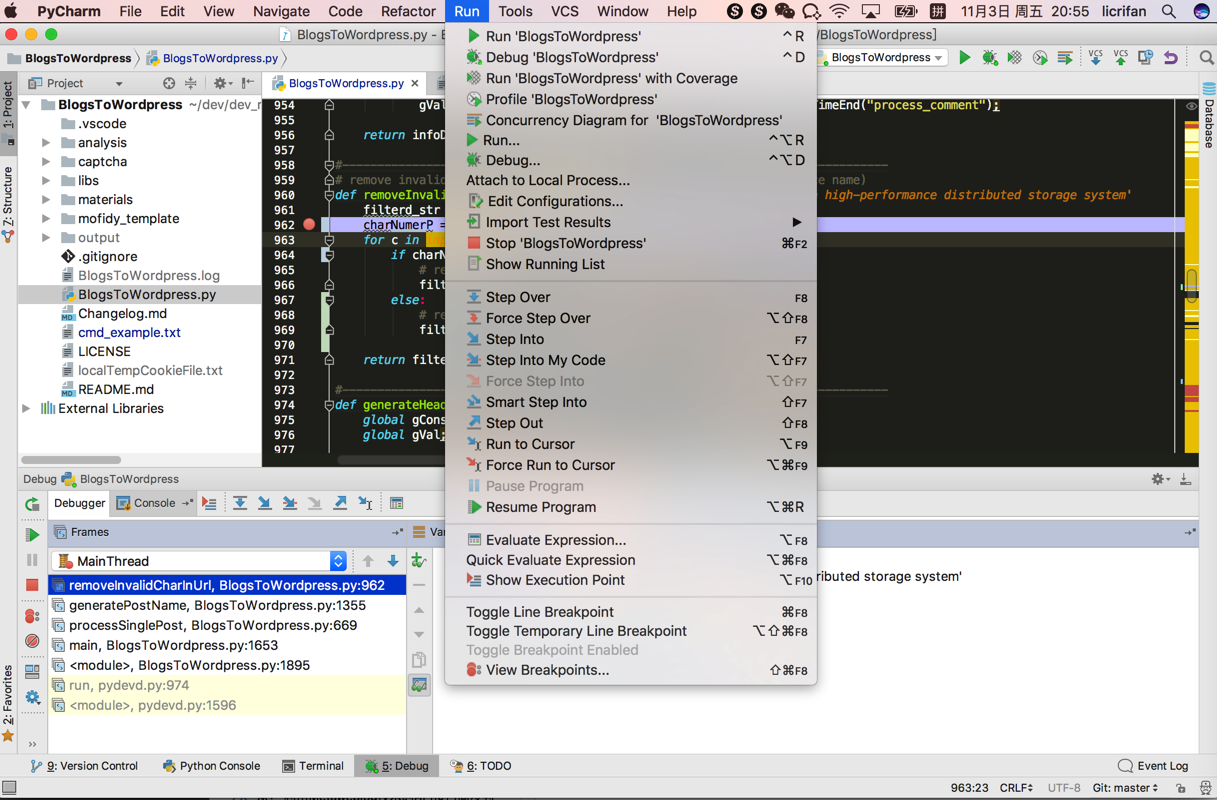The height and width of the screenshot is (801, 1217).
Task: Click Scroll from Source icon in Project panel
Action: point(169,84)
